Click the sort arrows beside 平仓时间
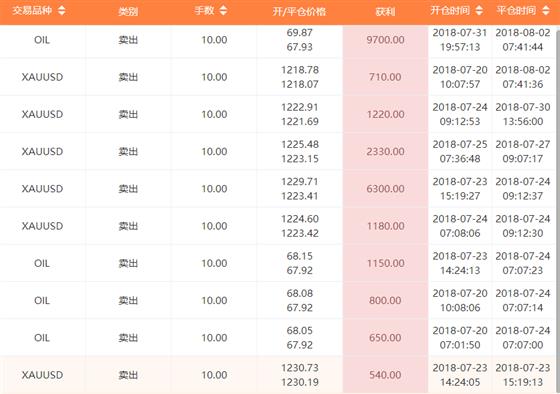 (546, 10)
